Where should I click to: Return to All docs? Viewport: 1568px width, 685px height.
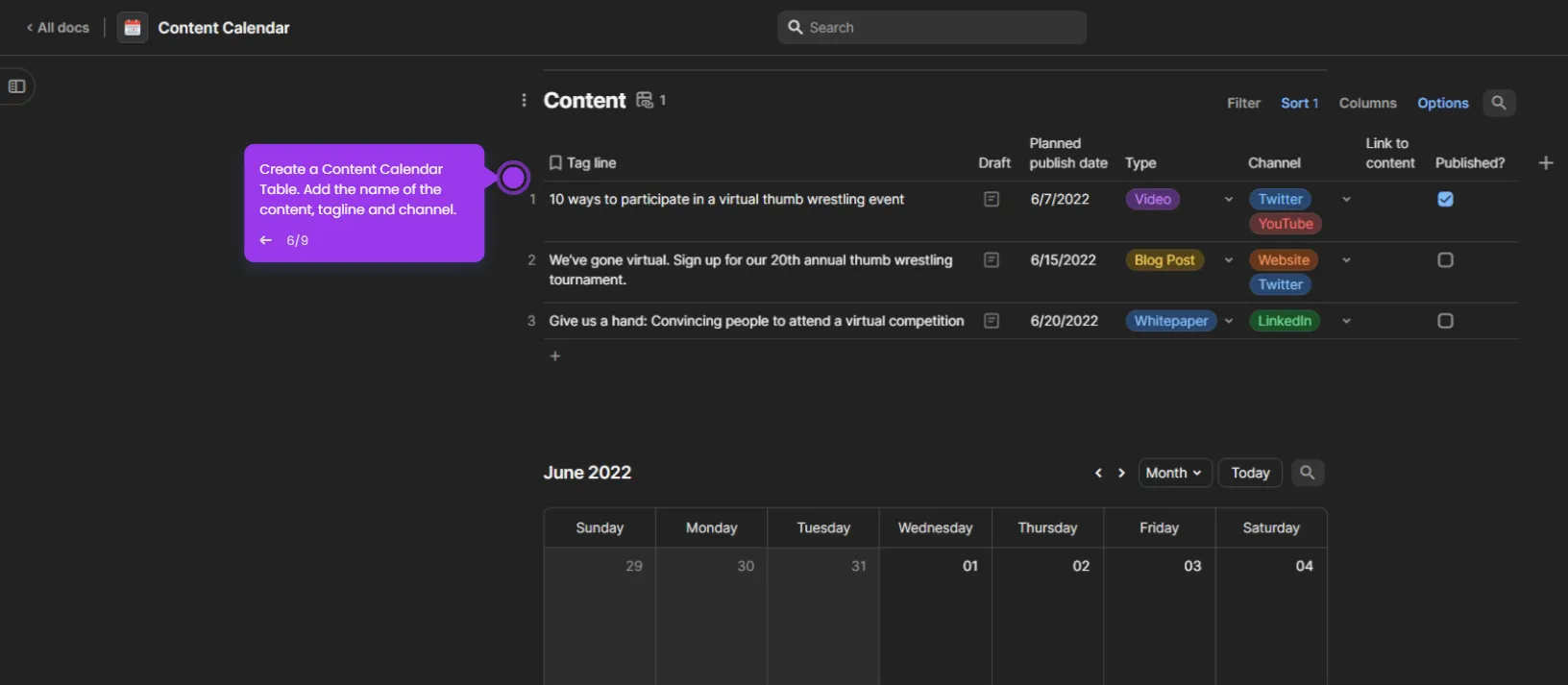coord(58,28)
